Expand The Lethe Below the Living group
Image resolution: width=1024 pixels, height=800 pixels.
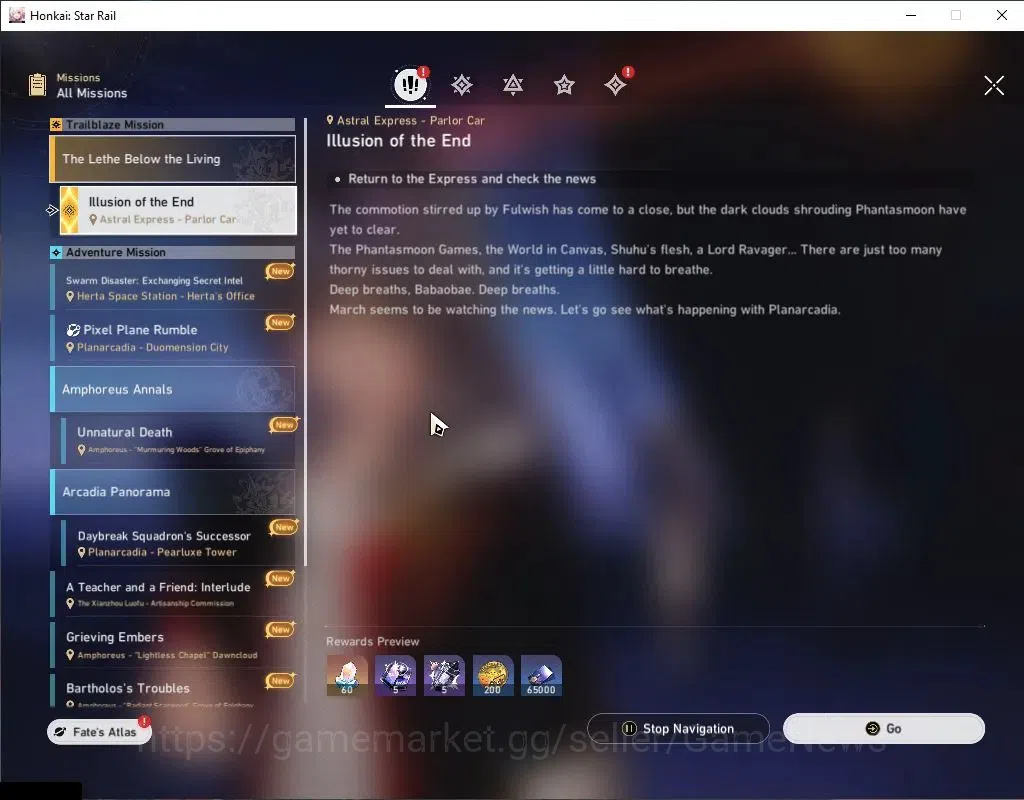click(x=172, y=159)
